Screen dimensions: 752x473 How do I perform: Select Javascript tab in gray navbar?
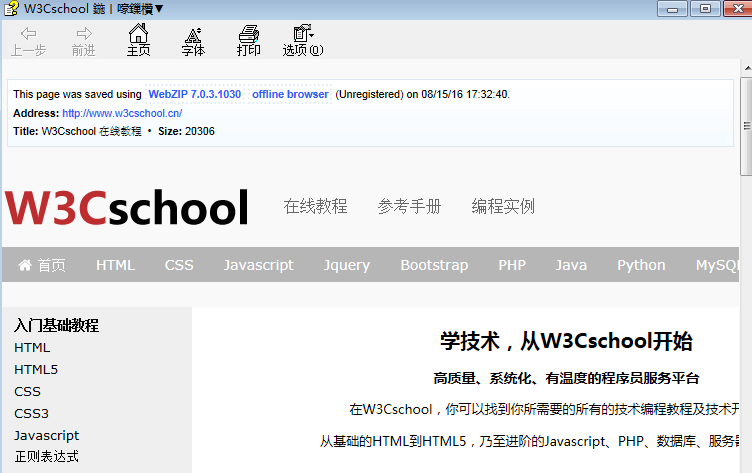tap(258, 265)
